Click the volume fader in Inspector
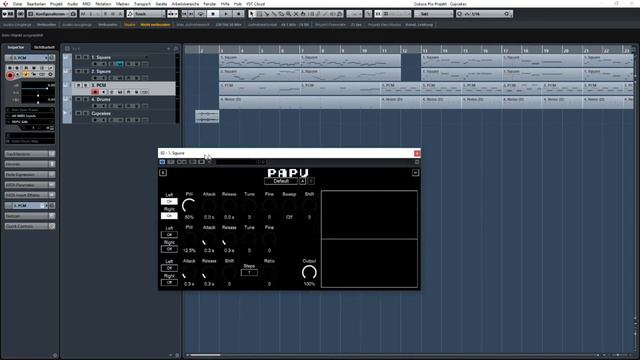This screenshot has width=640, height=360. 38,88
